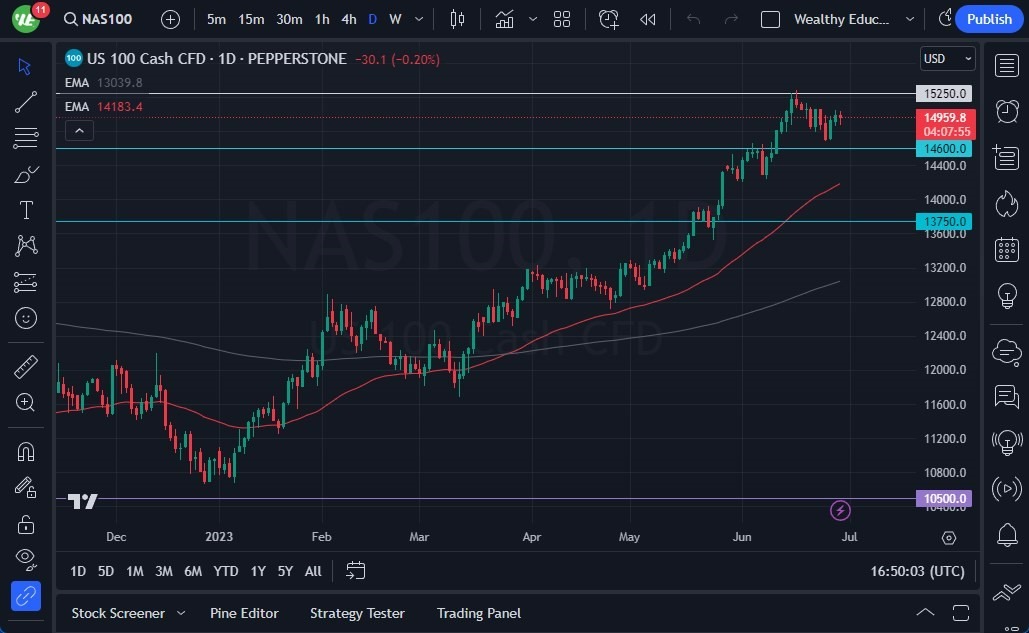Image resolution: width=1029 pixels, height=633 pixels.
Task: Open the Alerts clock panel
Action: point(1006,111)
